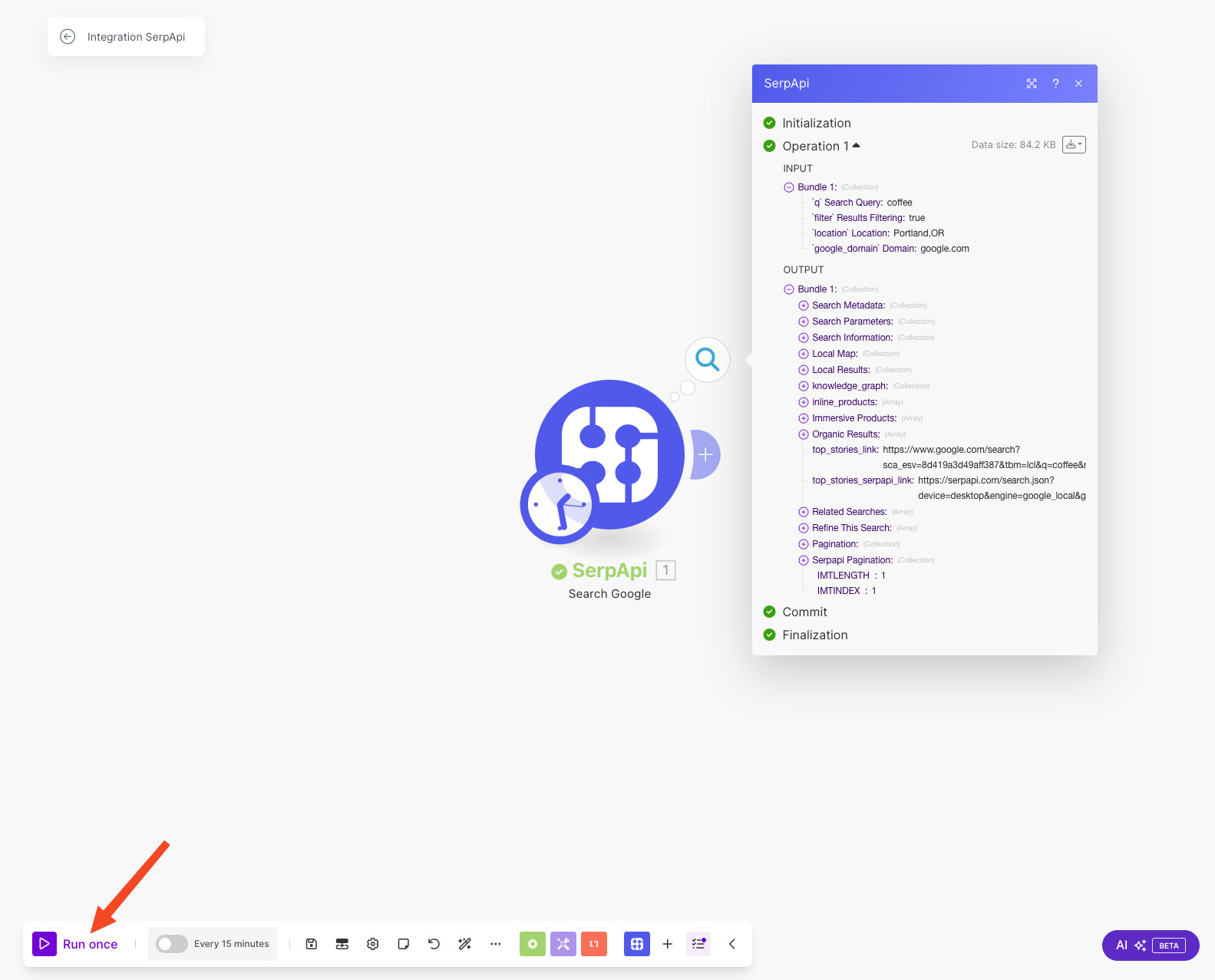Expand the SerpApi panel to fullscreen
This screenshot has width=1215, height=980.
1032,84
